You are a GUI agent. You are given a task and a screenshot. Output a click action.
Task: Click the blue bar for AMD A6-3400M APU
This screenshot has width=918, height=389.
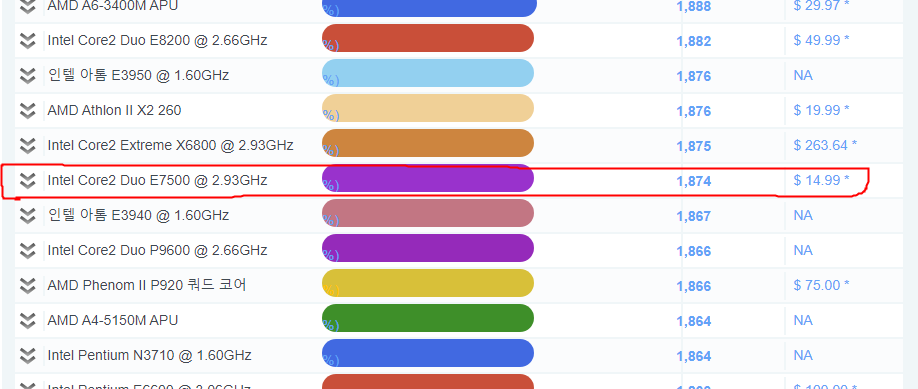click(x=429, y=8)
